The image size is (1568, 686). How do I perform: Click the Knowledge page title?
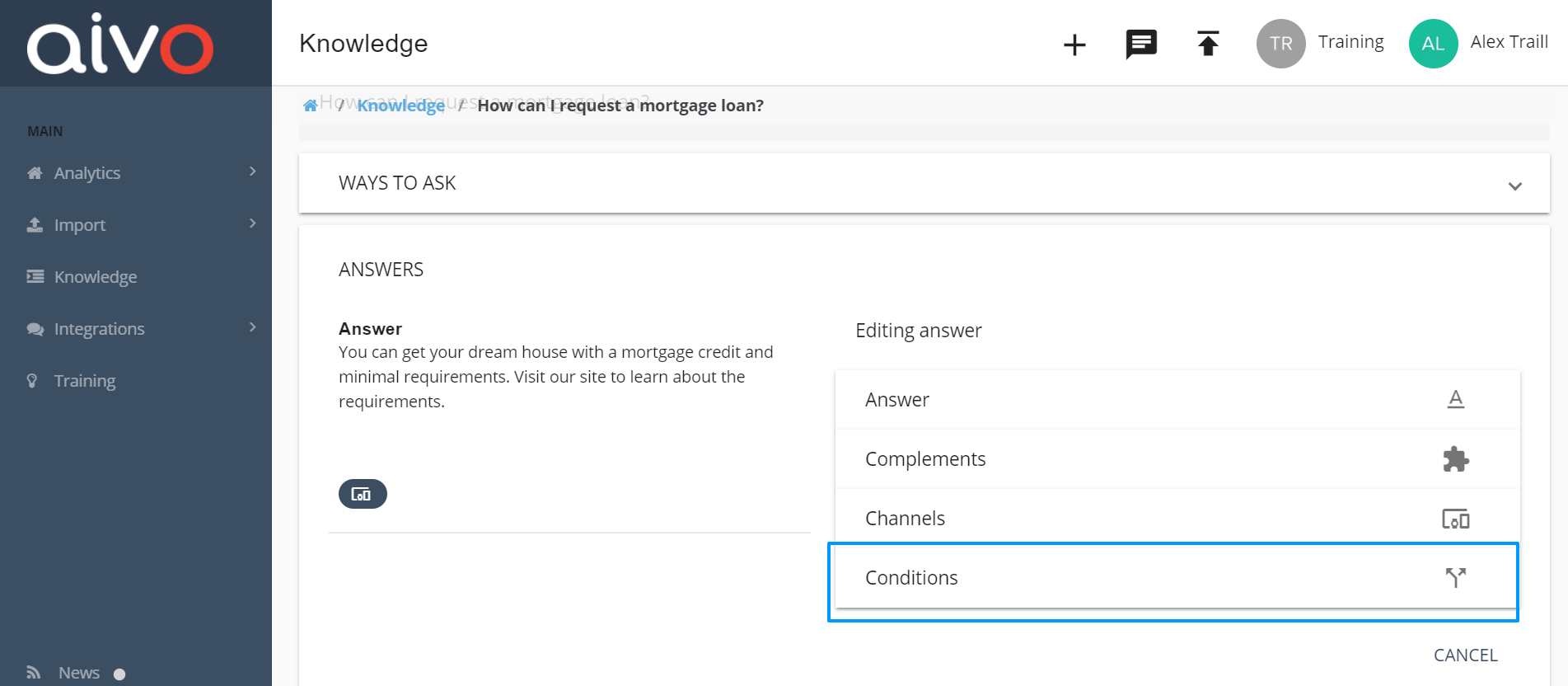[363, 44]
